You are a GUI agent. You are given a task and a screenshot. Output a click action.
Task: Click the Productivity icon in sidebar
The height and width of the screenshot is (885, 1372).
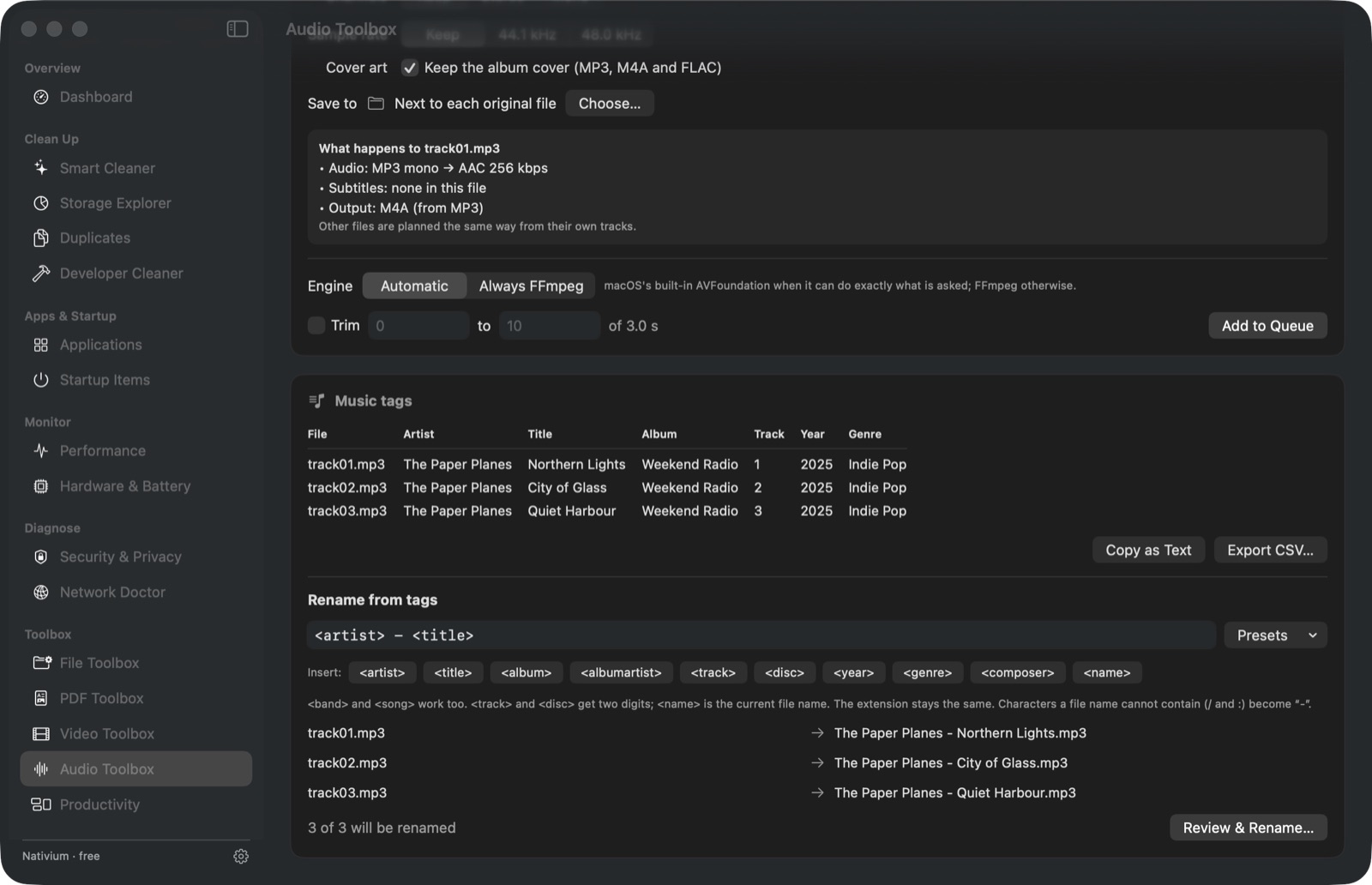(41, 804)
